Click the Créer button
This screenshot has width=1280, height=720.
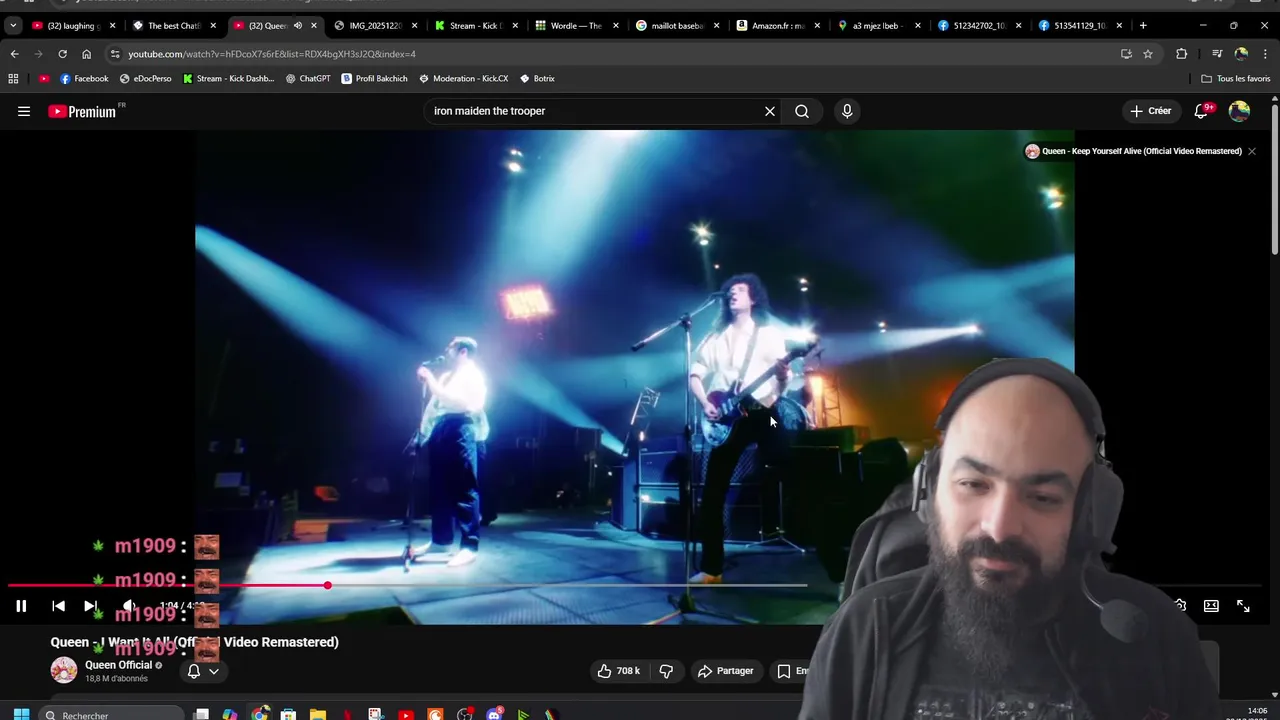[x=1150, y=111]
